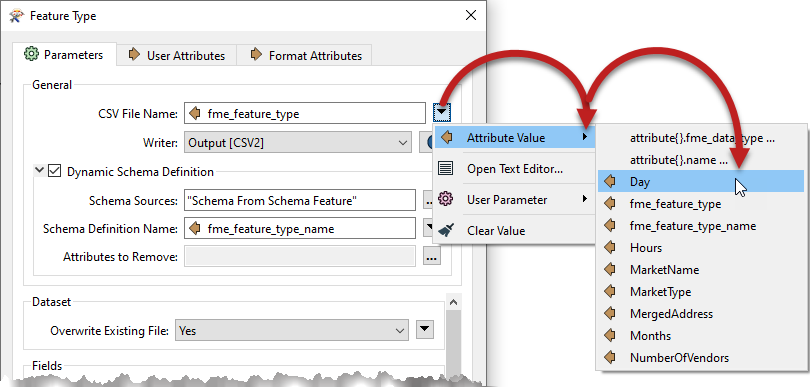Viewport: 810px width, 387px height.
Task: Click the Schema Sources ellipsis button
Action: [430, 200]
